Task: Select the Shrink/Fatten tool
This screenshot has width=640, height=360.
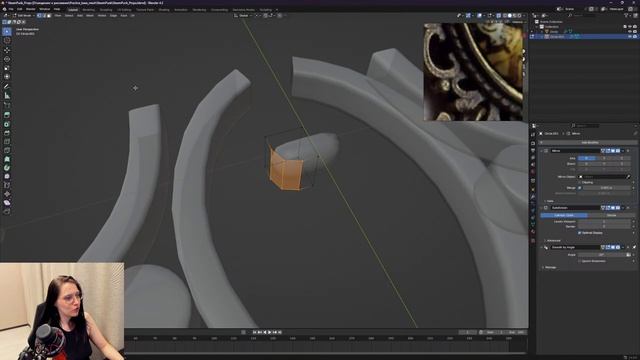Action: coord(7,194)
